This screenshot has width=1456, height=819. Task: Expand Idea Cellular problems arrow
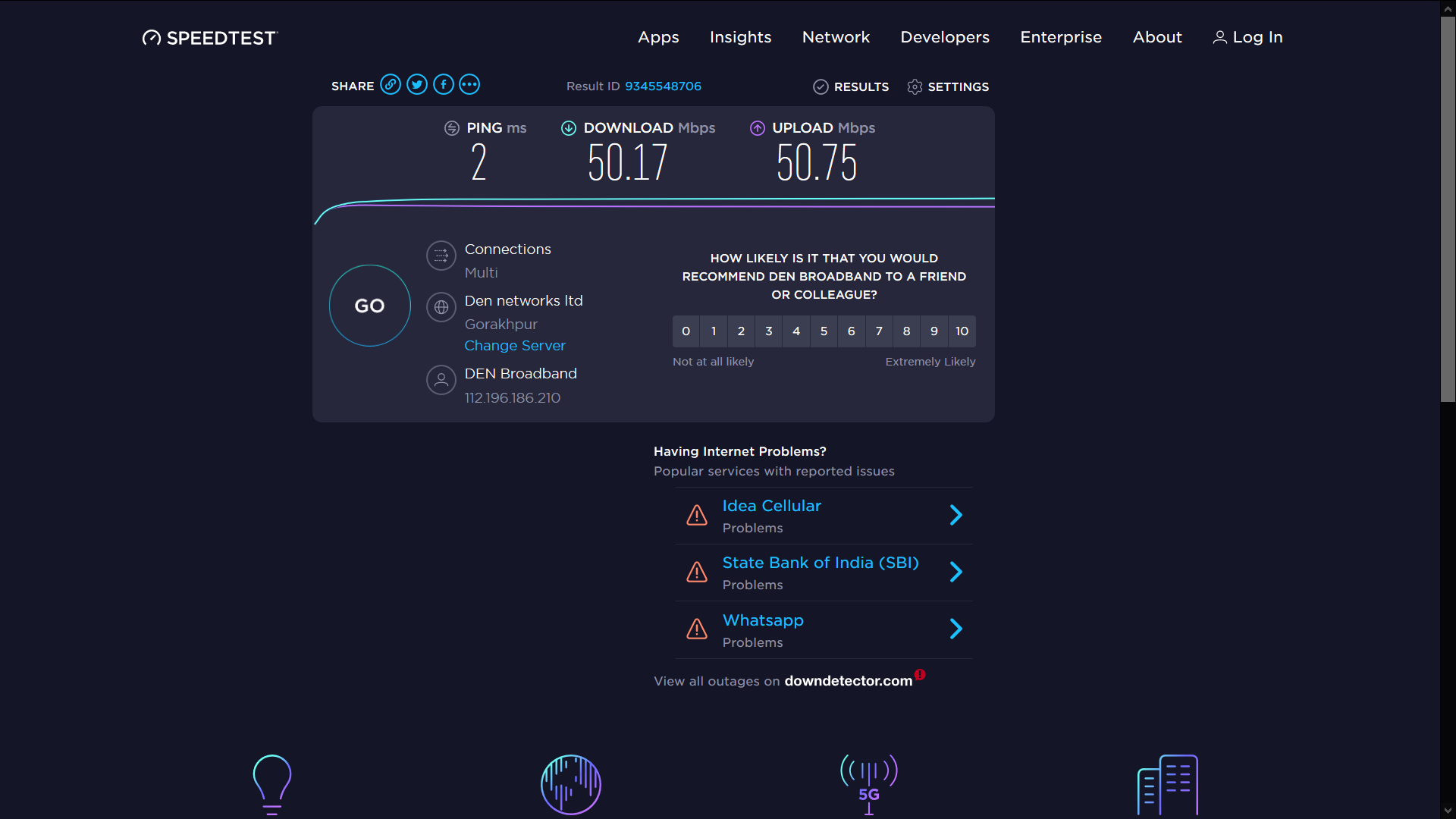click(x=955, y=516)
